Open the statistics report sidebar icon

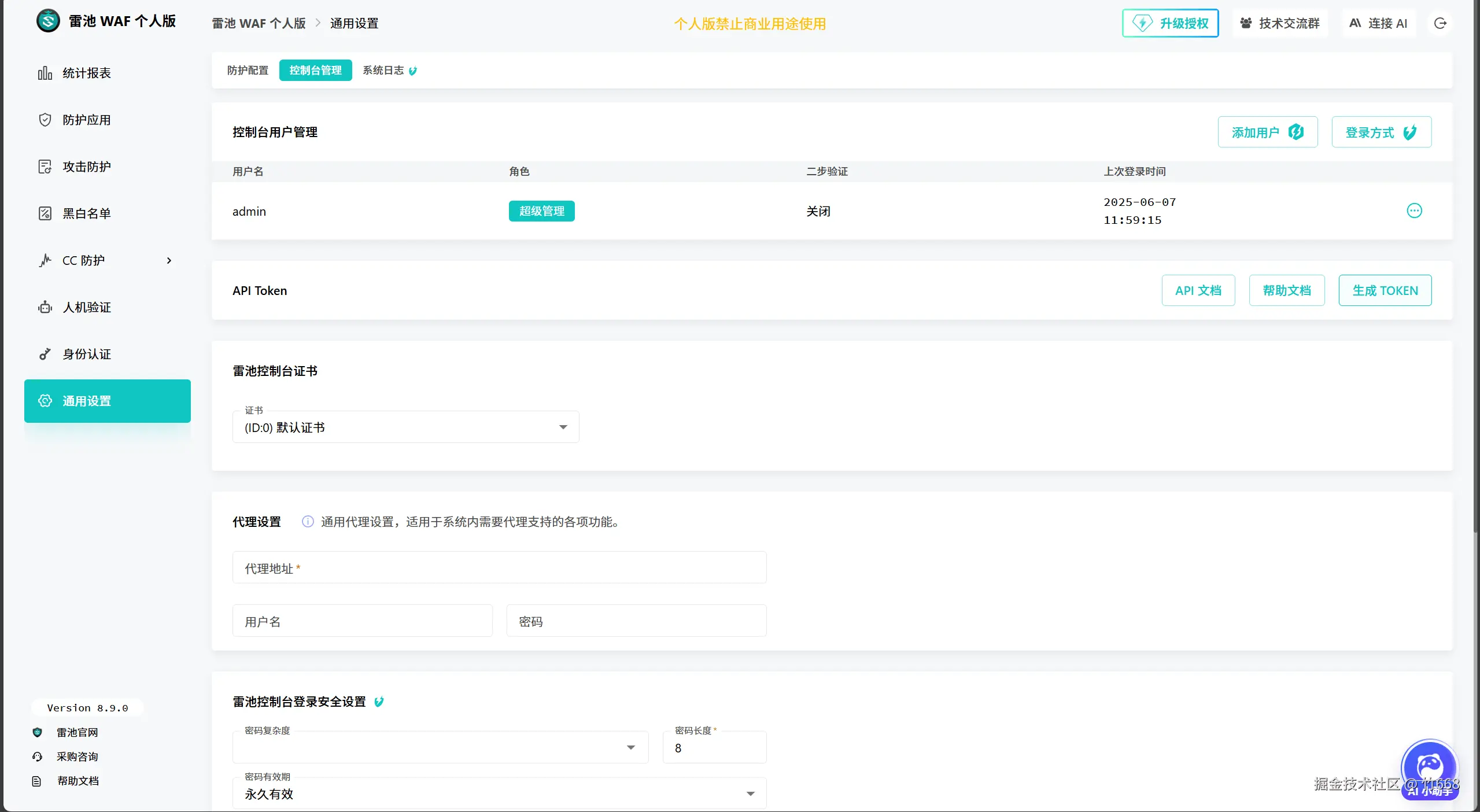(45, 73)
